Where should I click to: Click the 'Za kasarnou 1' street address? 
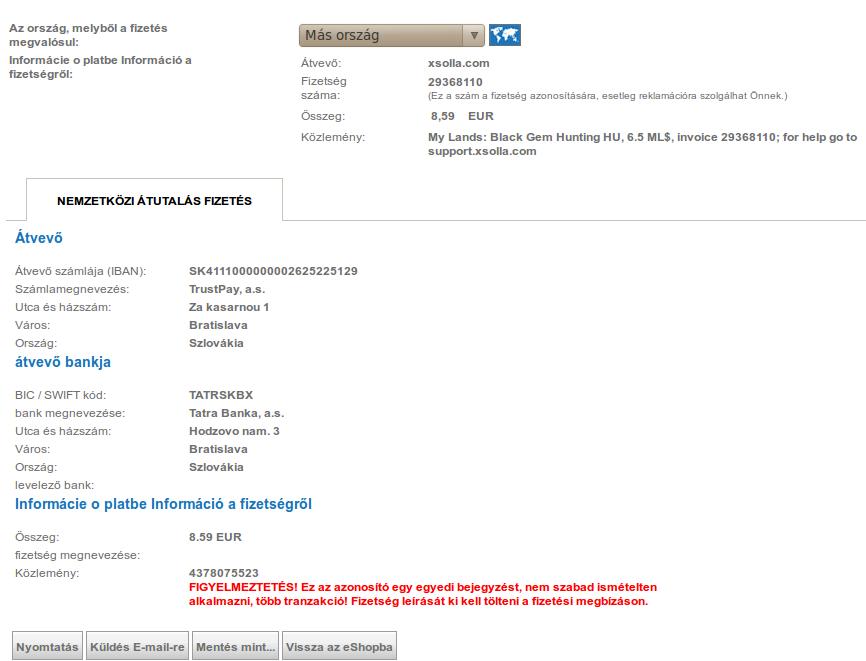pos(229,307)
